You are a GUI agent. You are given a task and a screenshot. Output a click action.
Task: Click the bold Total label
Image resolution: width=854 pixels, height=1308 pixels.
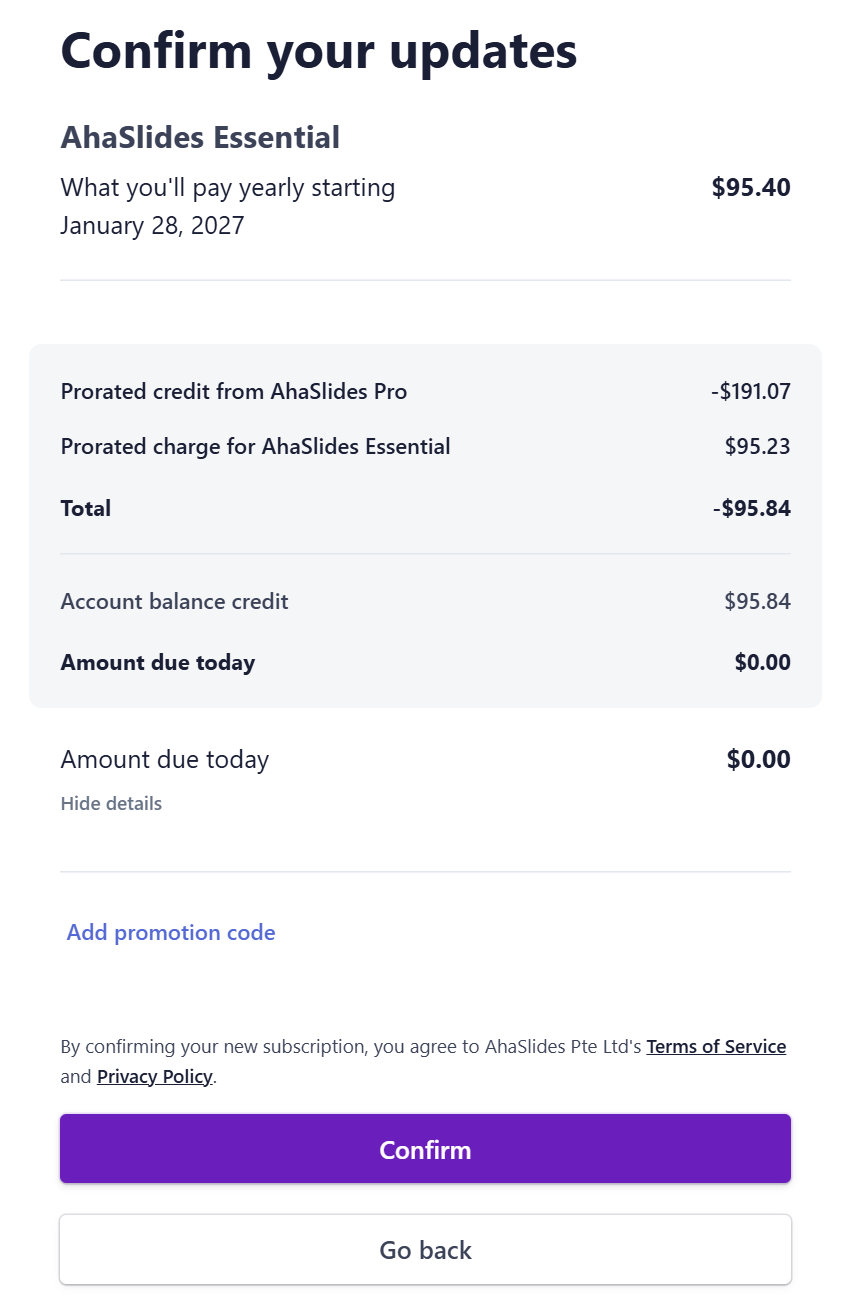click(x=86, y=508)
